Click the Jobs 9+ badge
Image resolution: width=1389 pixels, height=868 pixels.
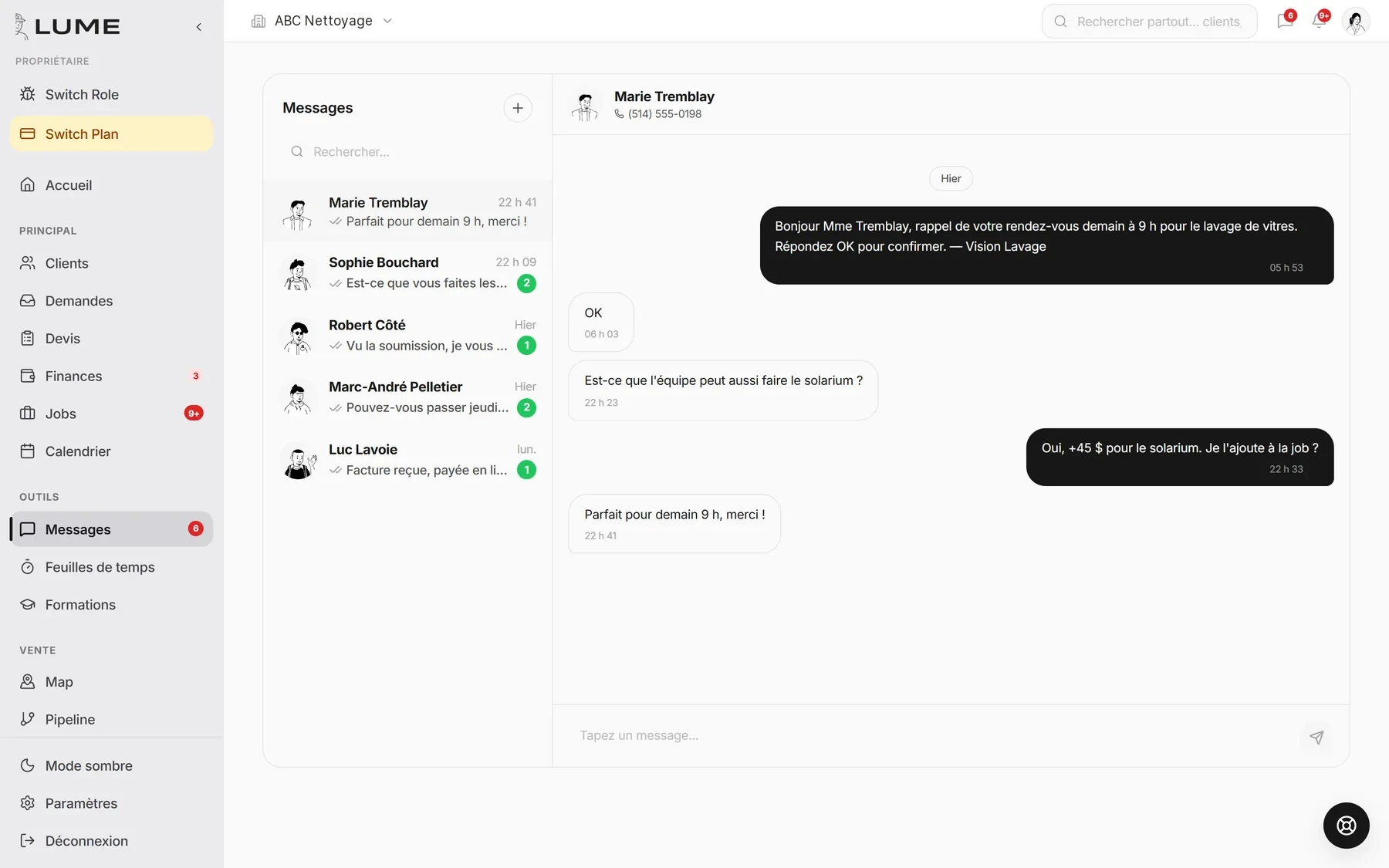(194, 414)
